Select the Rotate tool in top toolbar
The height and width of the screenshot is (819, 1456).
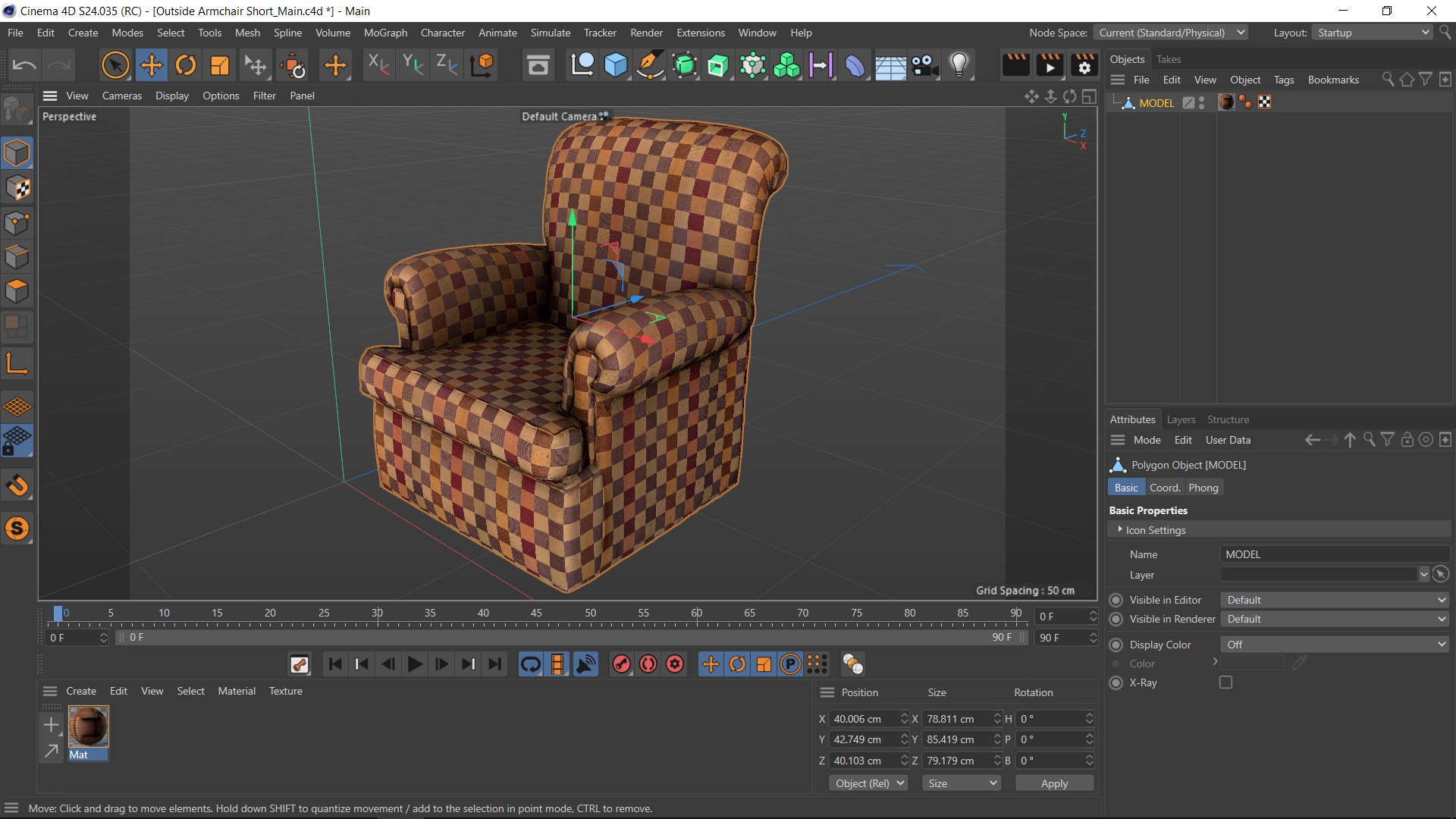pos(186,65)
